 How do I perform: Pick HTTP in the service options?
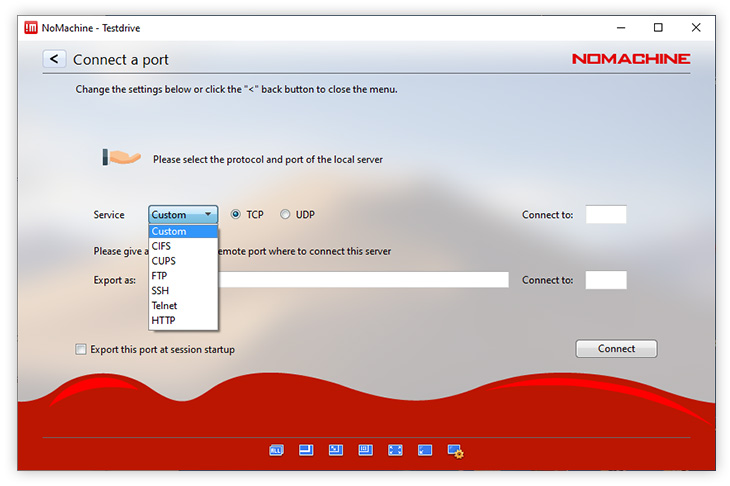pyautogui.click(x=163, y=321)
